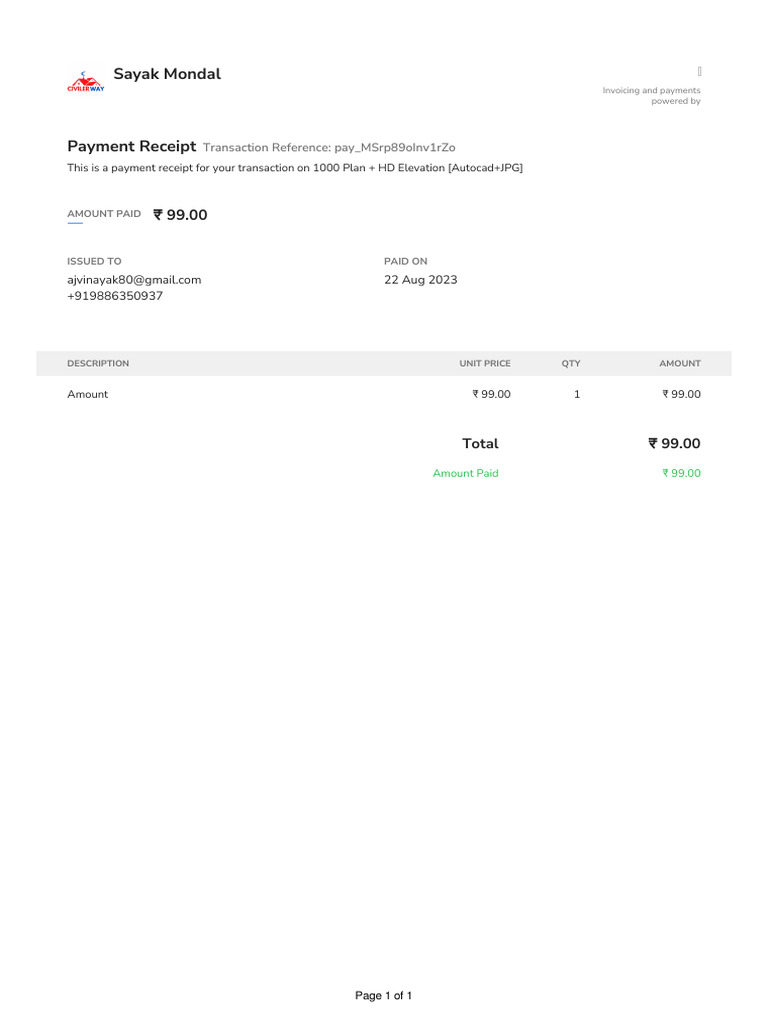The image size is (768, 1024).
Task: Click the AMOUNT column header
Action: click(680, 363)
